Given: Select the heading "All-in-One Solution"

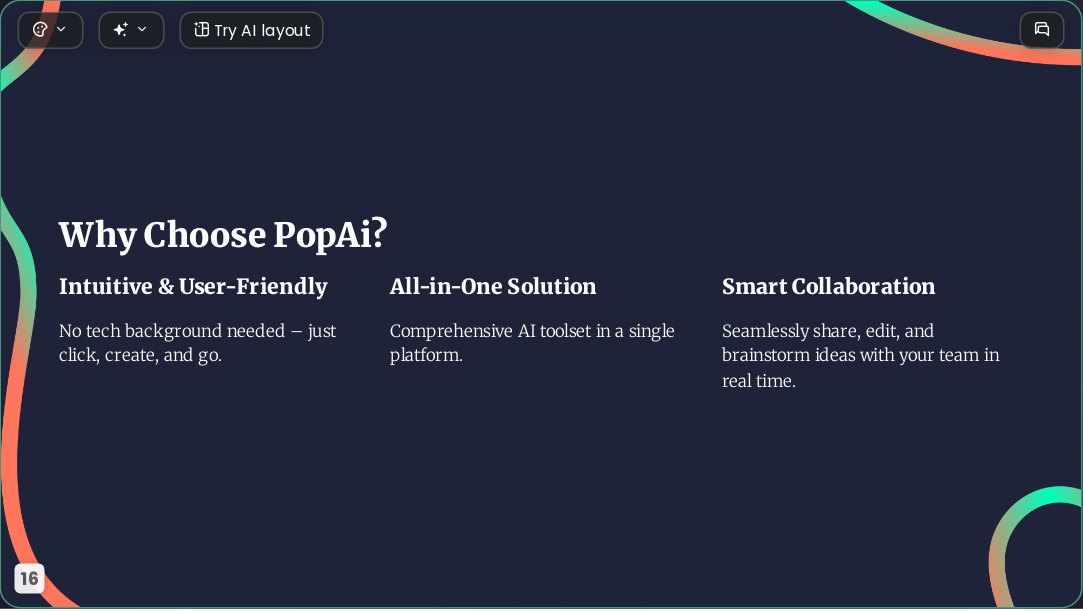Looking at the screenshot, I should (492, 287).
